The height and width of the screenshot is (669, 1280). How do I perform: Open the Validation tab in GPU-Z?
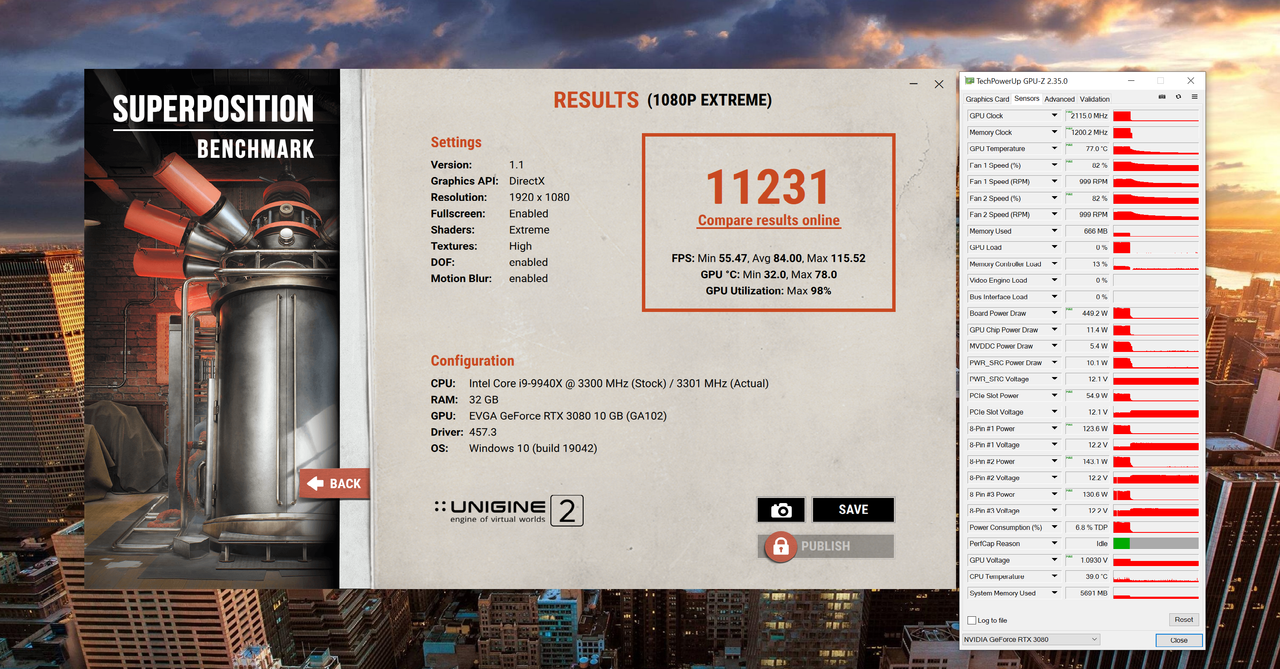(x=1095, y=99)
